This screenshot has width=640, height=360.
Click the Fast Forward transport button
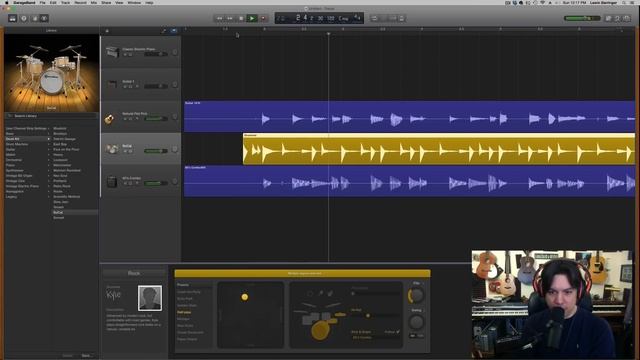pyautogui.click(x=230, y=18)
